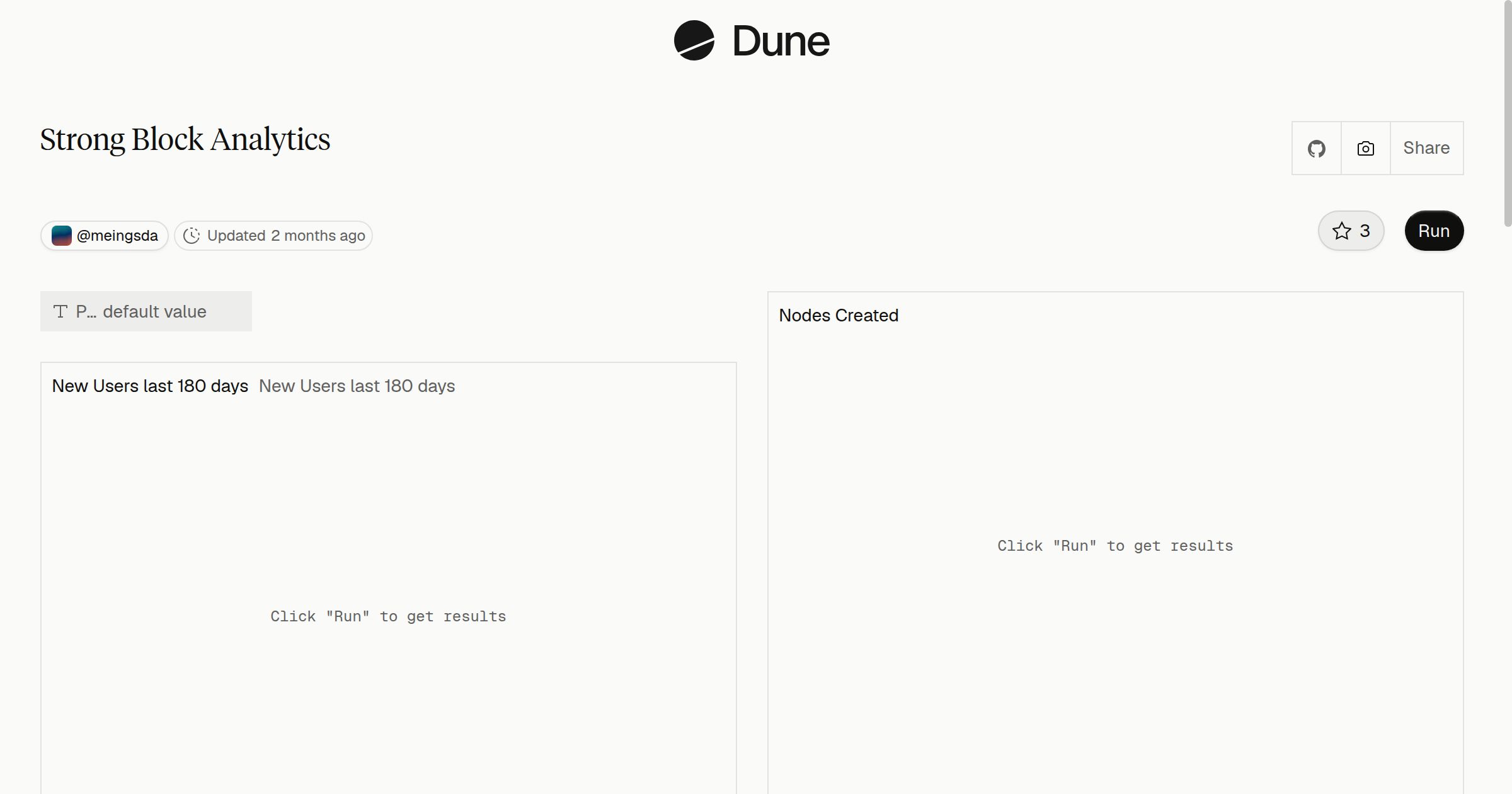Click the meingsda avatar image
This screenshot has height=794, width=1512.
coord(62,236)
